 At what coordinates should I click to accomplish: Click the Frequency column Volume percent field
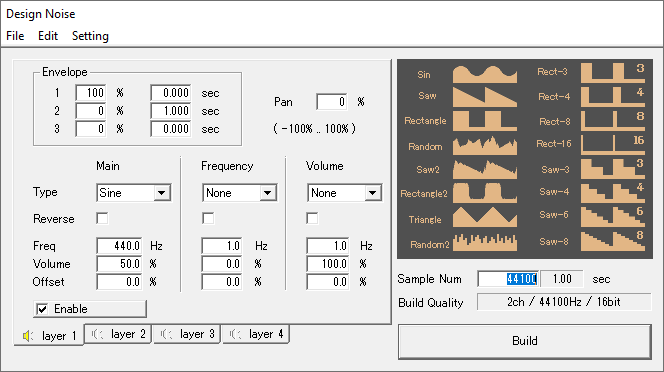[222, 264]
